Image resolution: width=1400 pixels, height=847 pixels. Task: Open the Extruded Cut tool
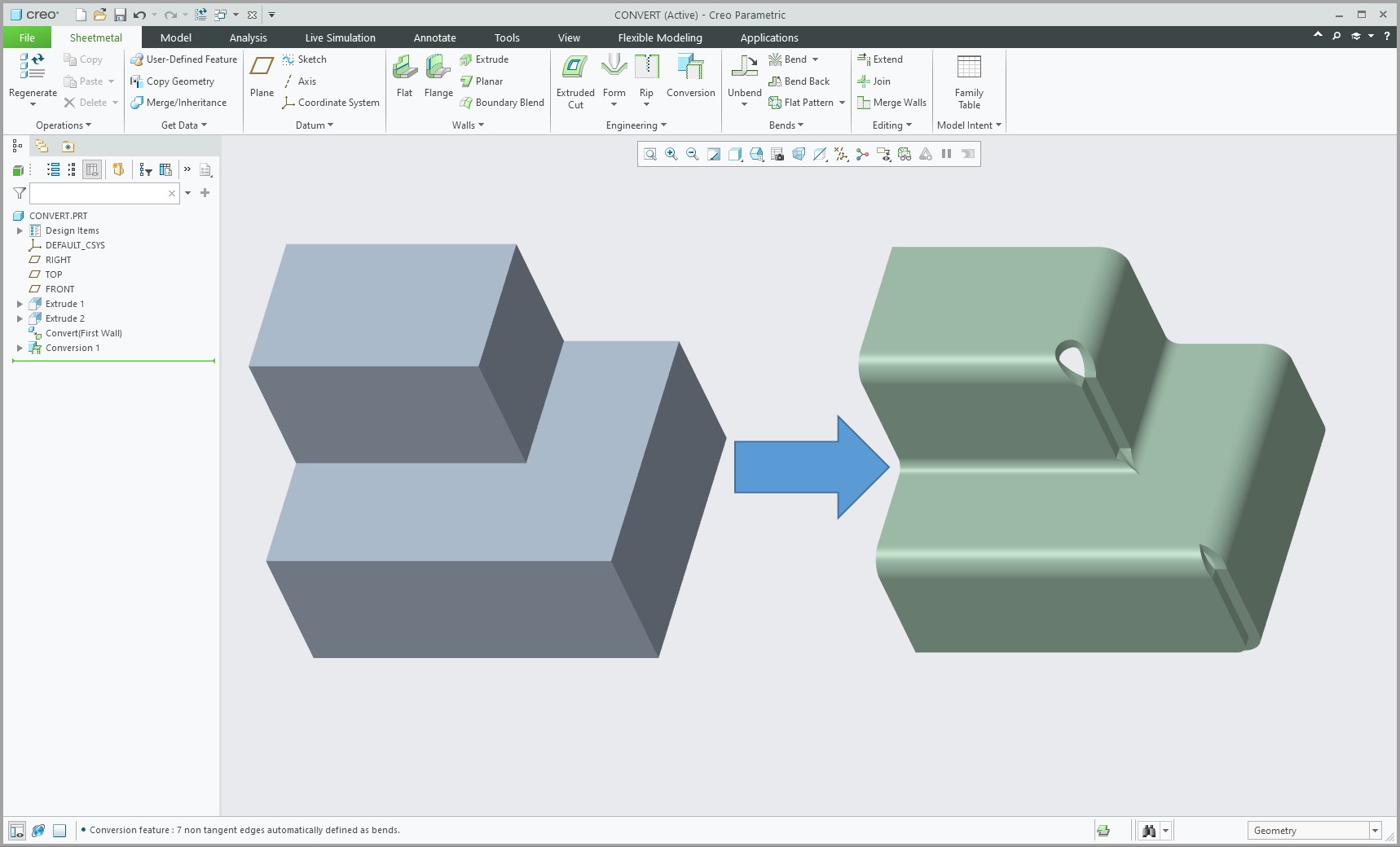pos(575,81)
